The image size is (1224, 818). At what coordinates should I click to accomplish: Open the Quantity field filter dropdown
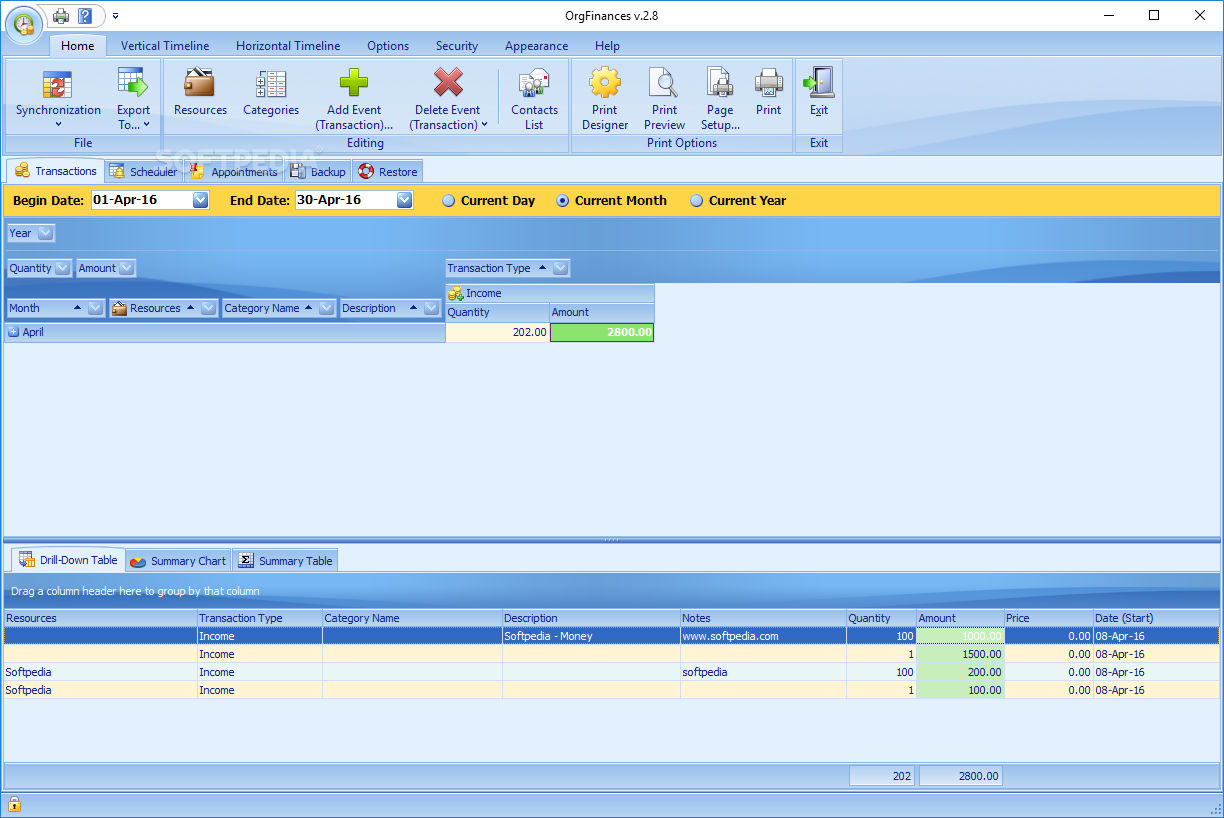point(63,268)
